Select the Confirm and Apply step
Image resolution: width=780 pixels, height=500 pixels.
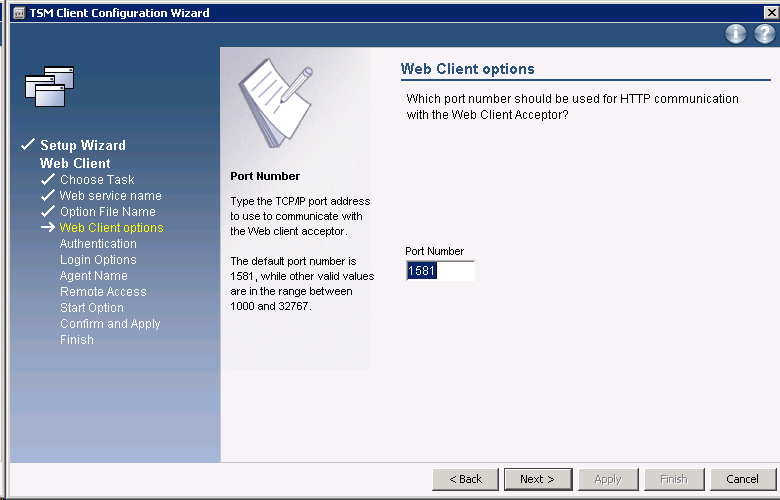click(x=110, y=324)
